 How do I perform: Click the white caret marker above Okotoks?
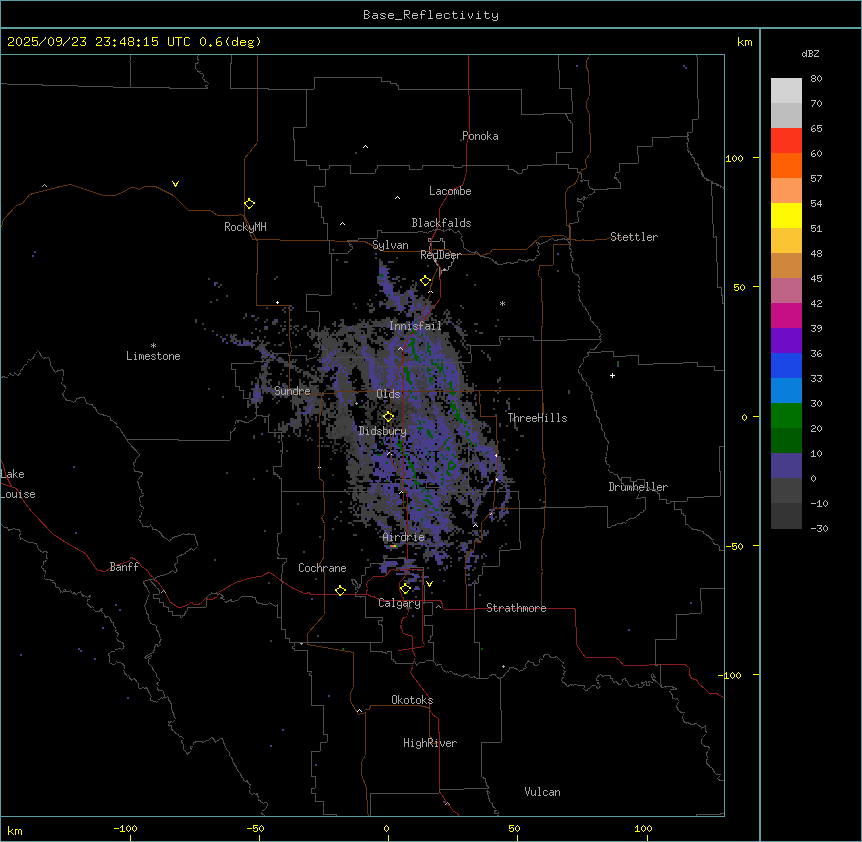[359, 711]
